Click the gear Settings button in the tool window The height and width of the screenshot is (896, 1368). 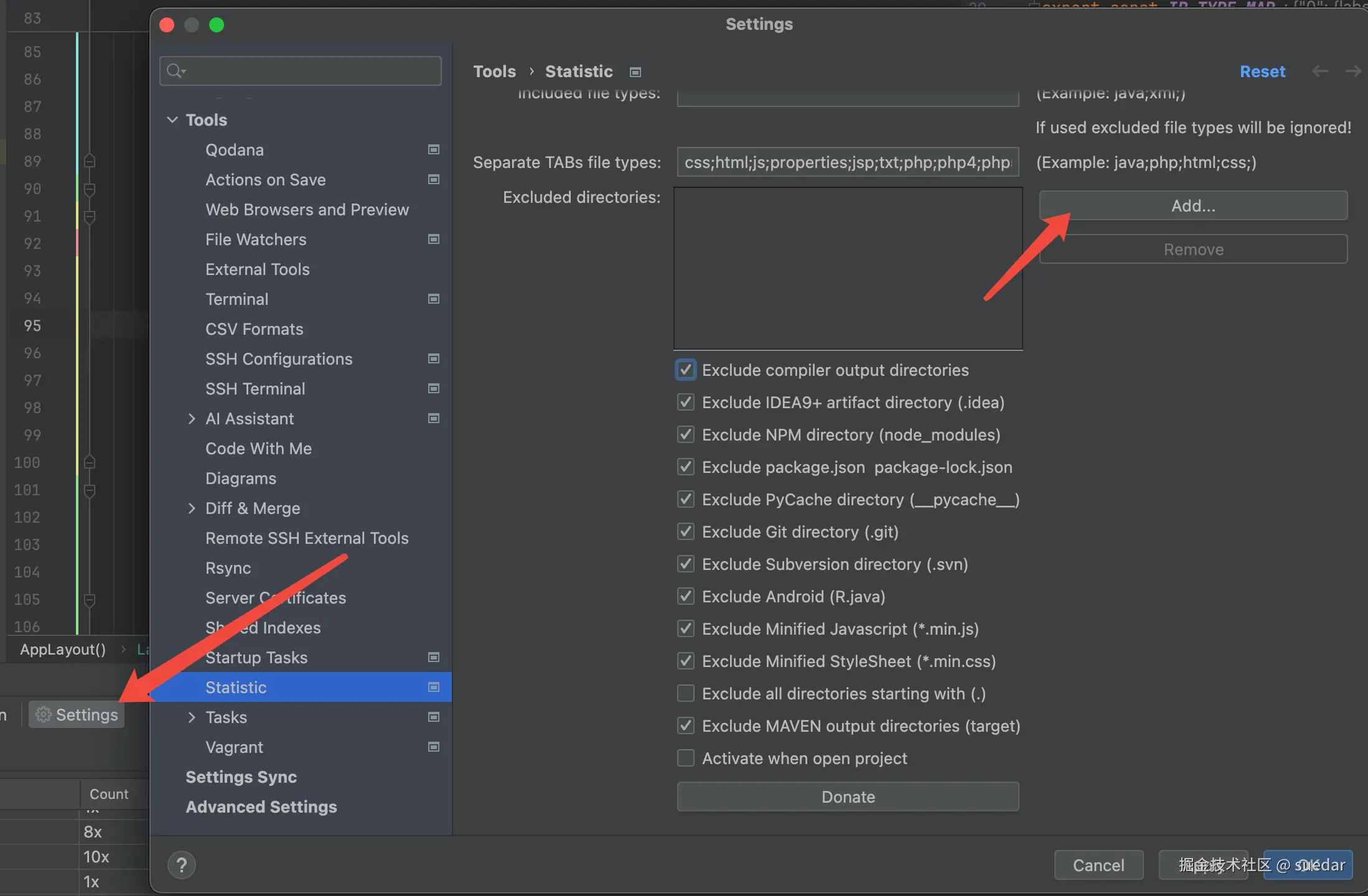pyautogui.click(x=77, y=715)
